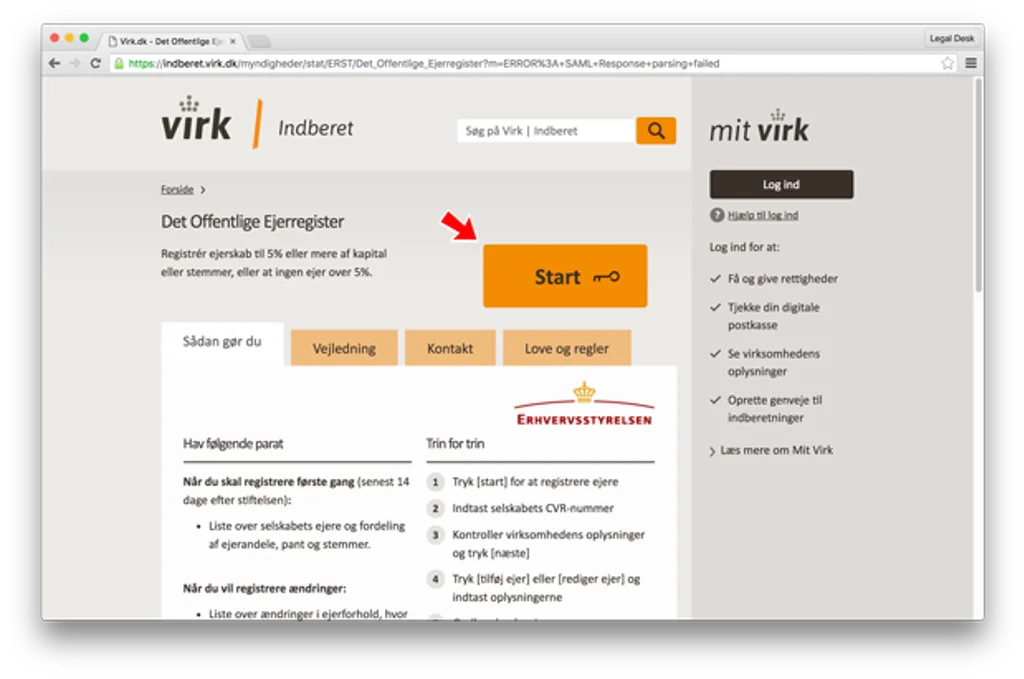Click step 1 Tryk [start] for at registrere ejere
Viewport: 1024px width, 679px height.
(536, 482)
